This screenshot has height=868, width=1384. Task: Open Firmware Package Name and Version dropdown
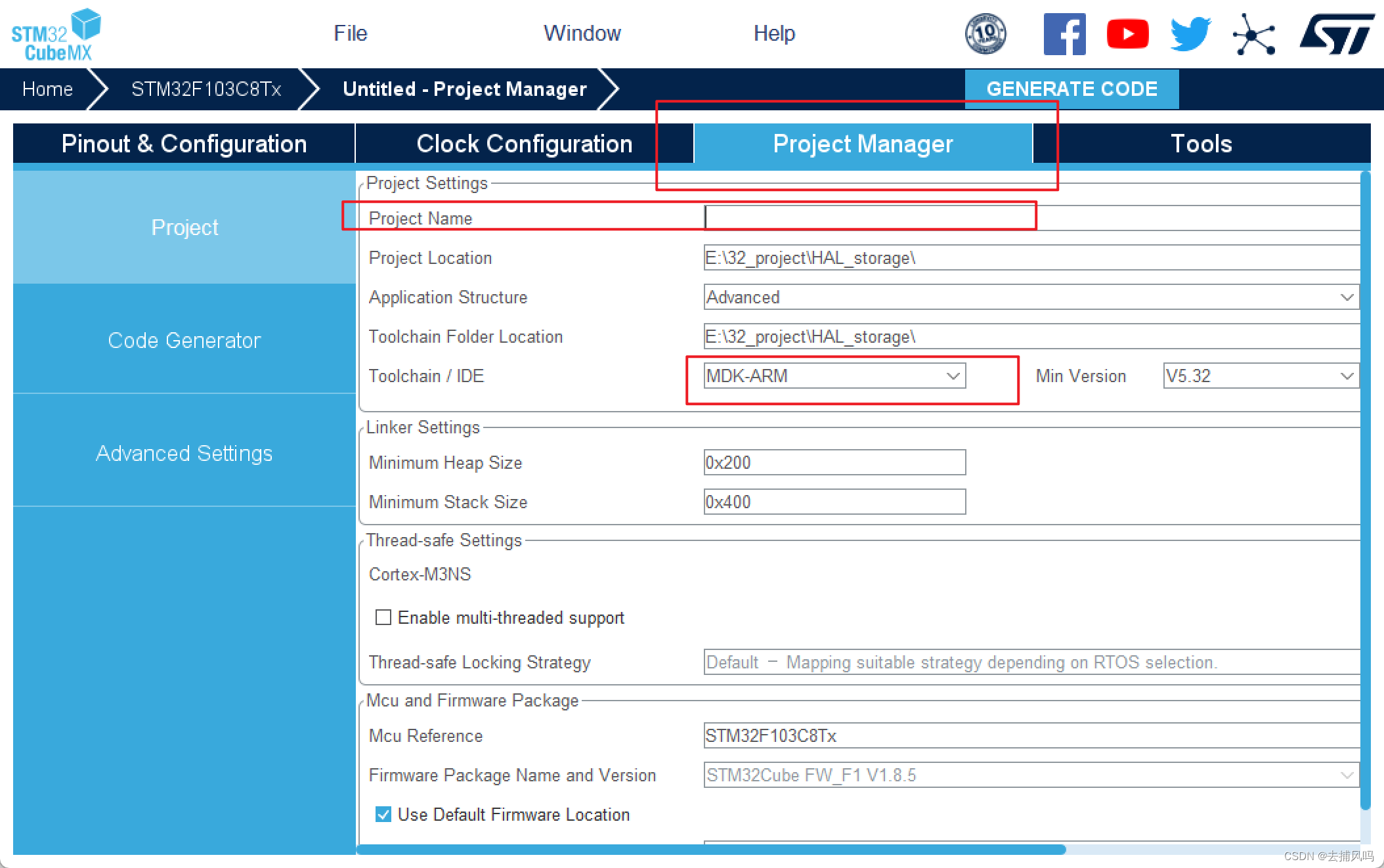click(x=1031, y=775)
